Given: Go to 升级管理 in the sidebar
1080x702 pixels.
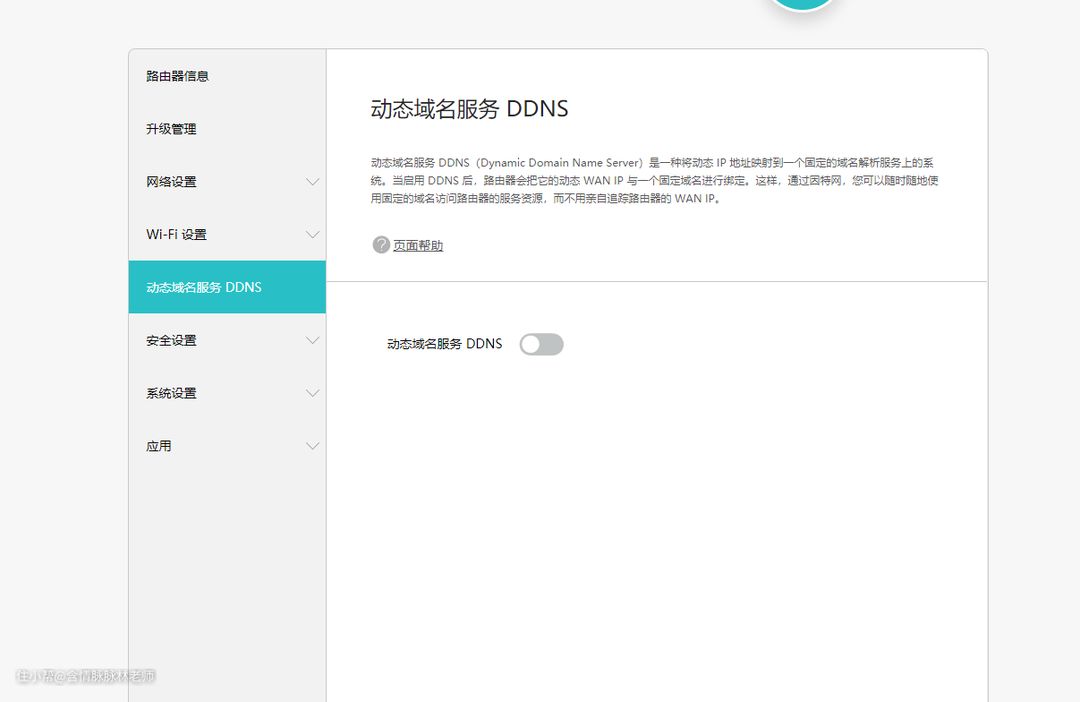Looking at the screenshot, I should 171,129.
